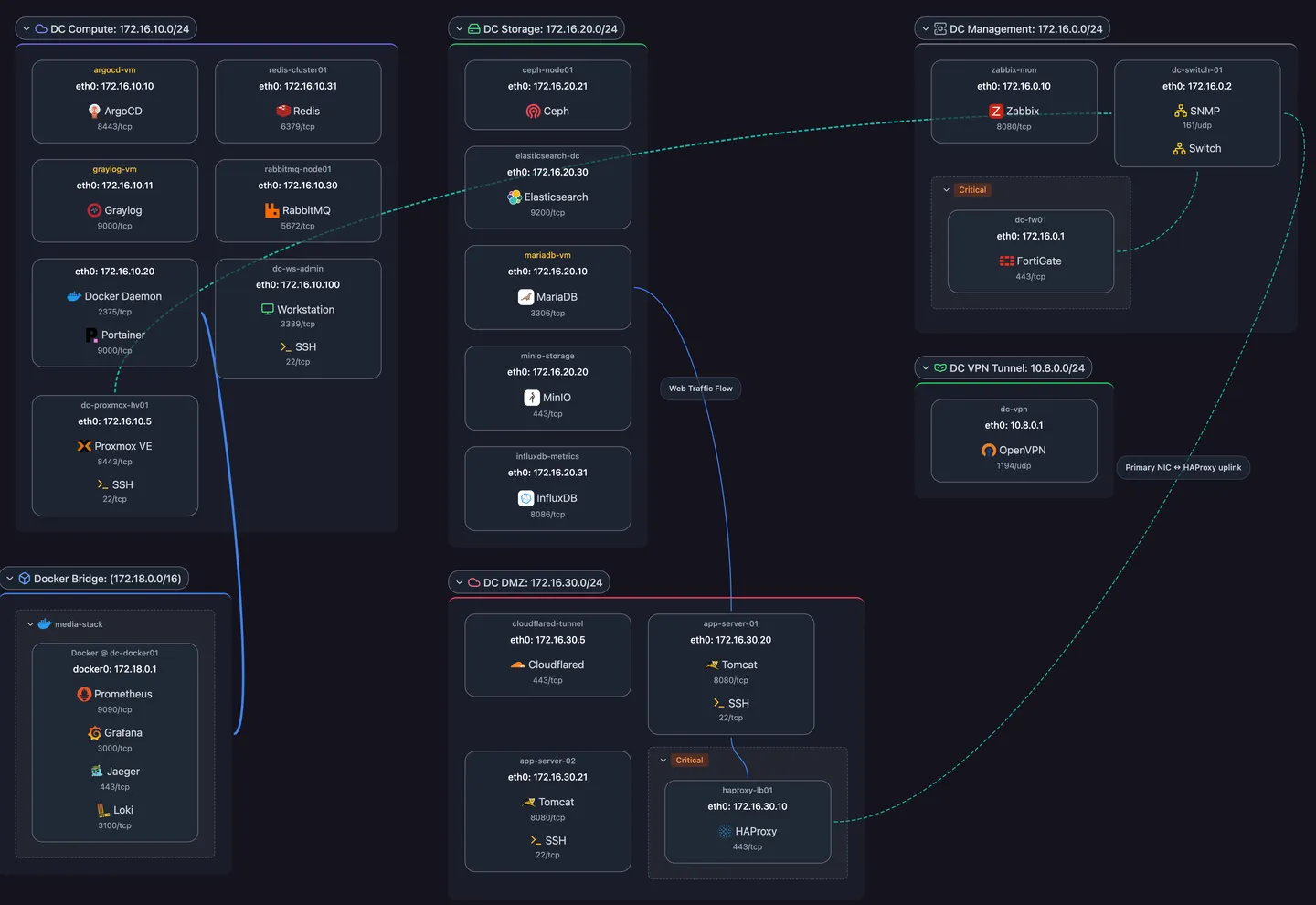
Task: Click the Cloudflared icon
Action: [518, 665]
